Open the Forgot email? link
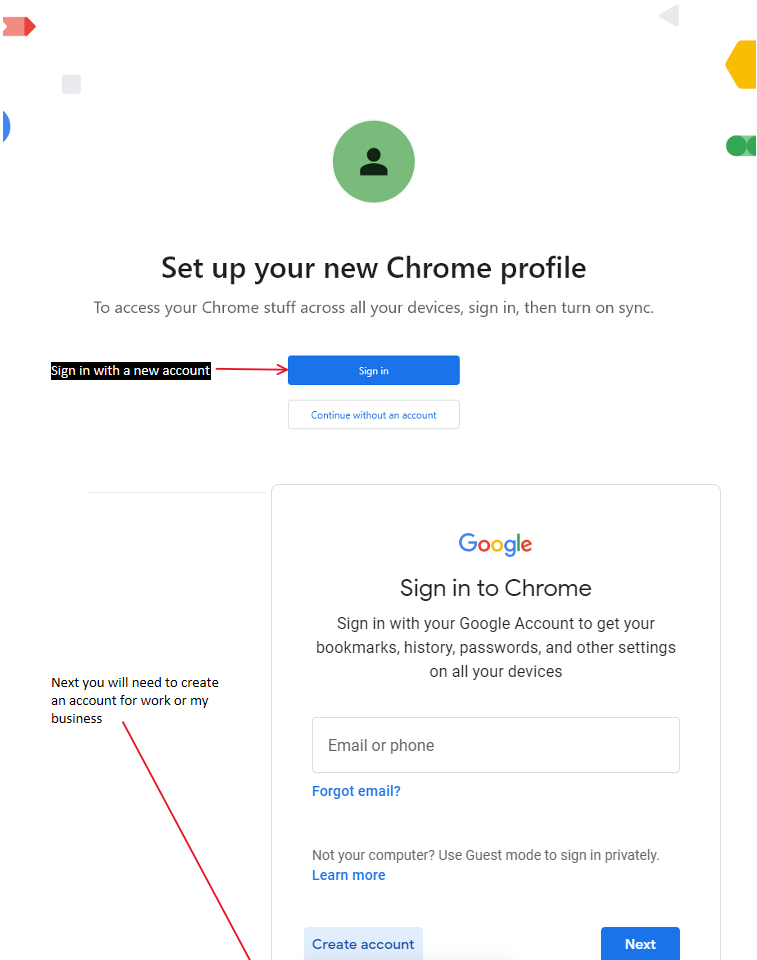 coord(356,791)
